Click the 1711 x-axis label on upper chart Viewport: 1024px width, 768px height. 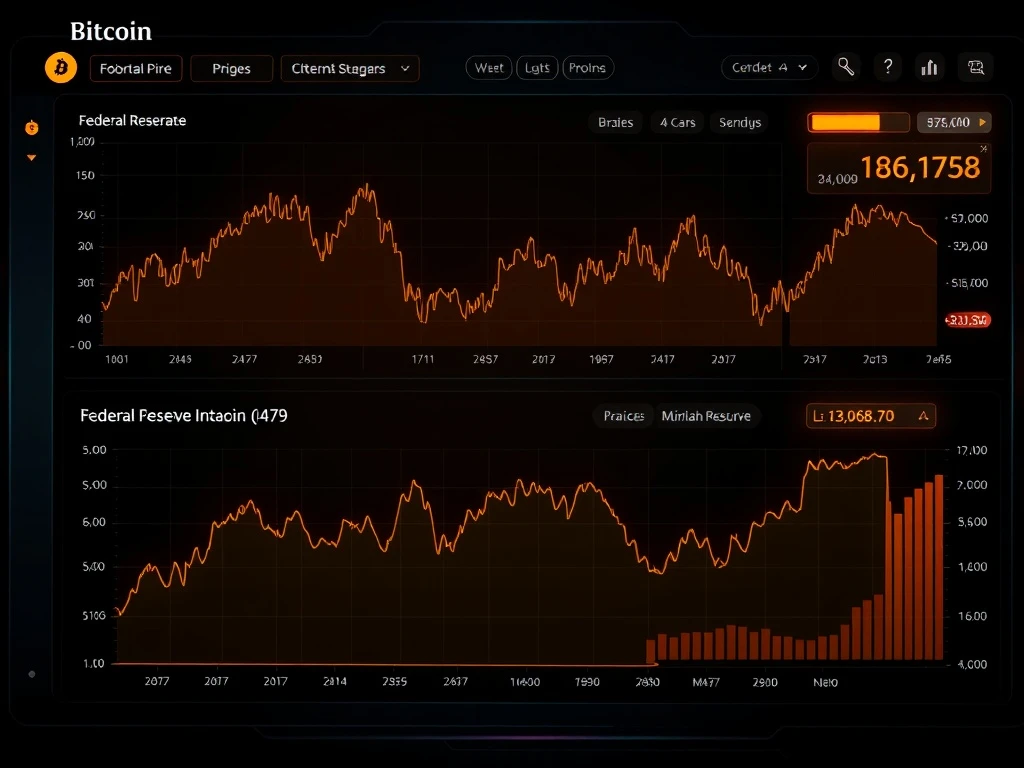pos(423,359)
